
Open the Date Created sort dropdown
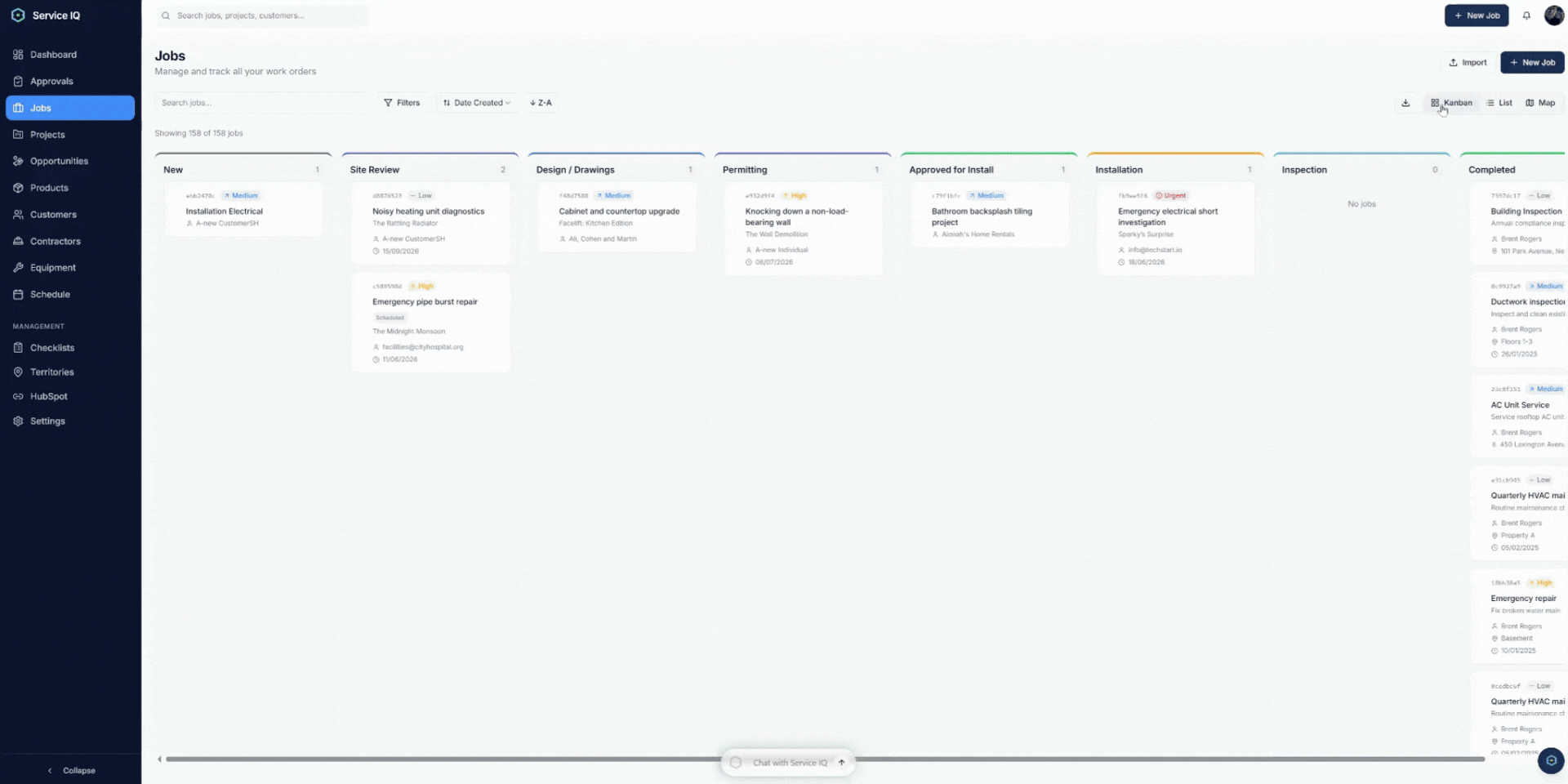pos(476,103)
